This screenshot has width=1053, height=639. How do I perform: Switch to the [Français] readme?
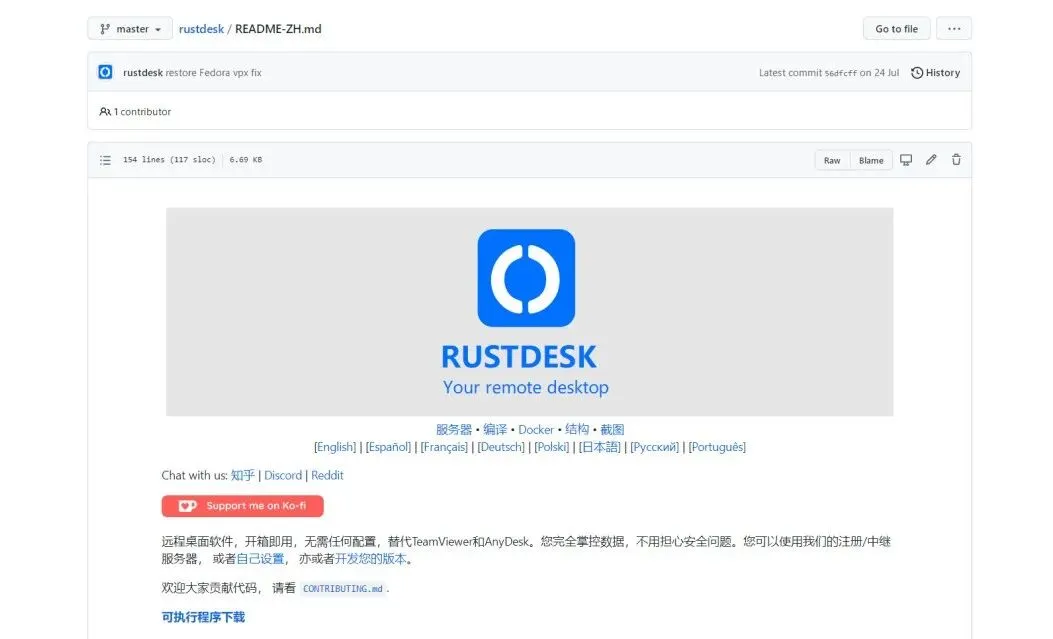(444, 447)
